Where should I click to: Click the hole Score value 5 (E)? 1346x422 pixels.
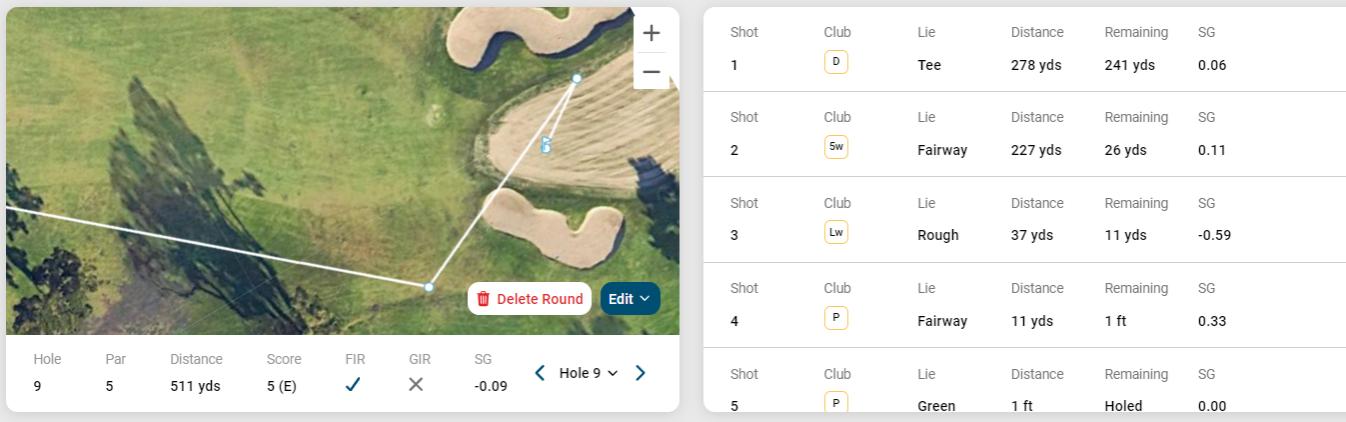[x=281, y=386]
